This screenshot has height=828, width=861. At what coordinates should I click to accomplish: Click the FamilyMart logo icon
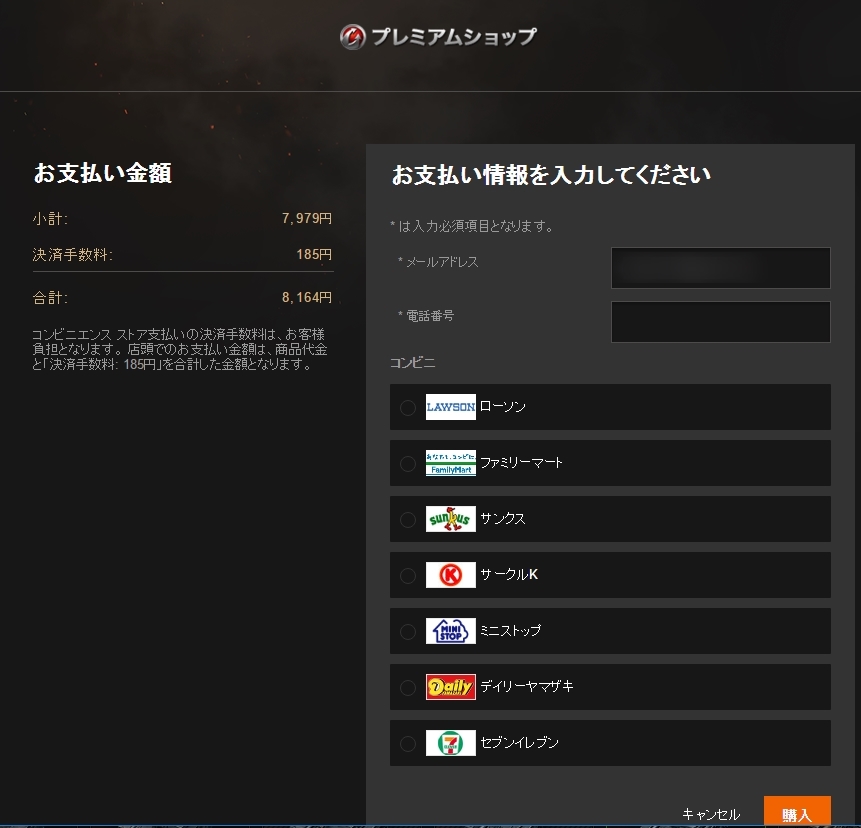[x=449, y=463]
